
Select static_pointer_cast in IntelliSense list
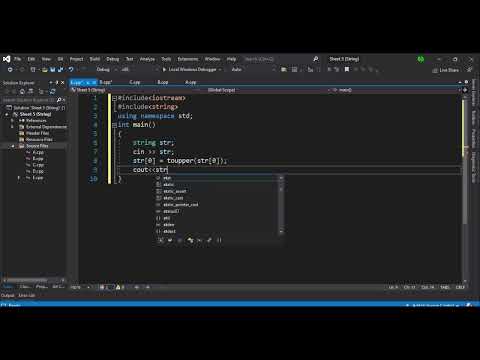click(181, 205)
